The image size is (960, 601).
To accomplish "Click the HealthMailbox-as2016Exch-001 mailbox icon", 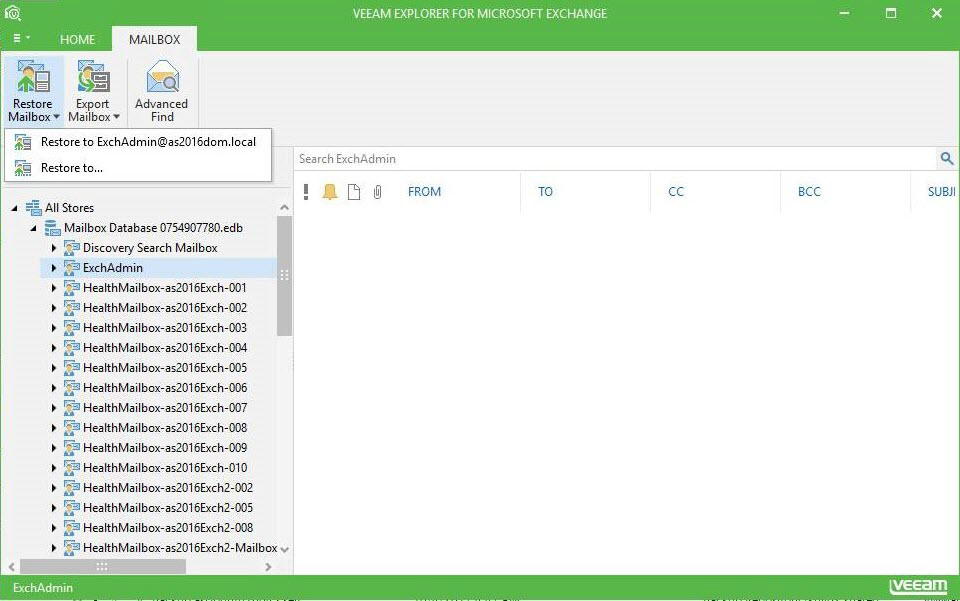I will pos(72,288).
